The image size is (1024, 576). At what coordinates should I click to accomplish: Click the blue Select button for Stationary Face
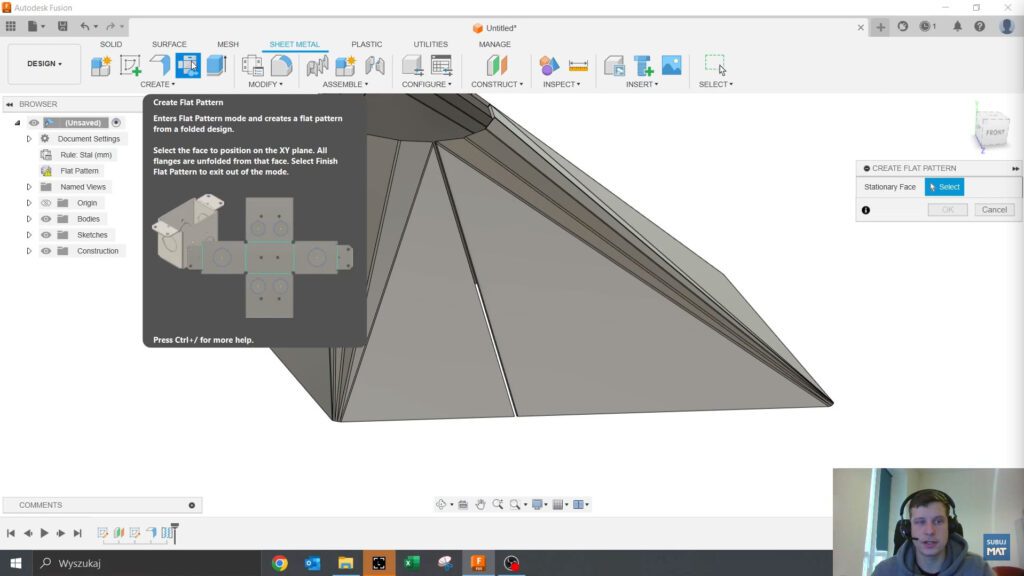(x=944, y=187)
